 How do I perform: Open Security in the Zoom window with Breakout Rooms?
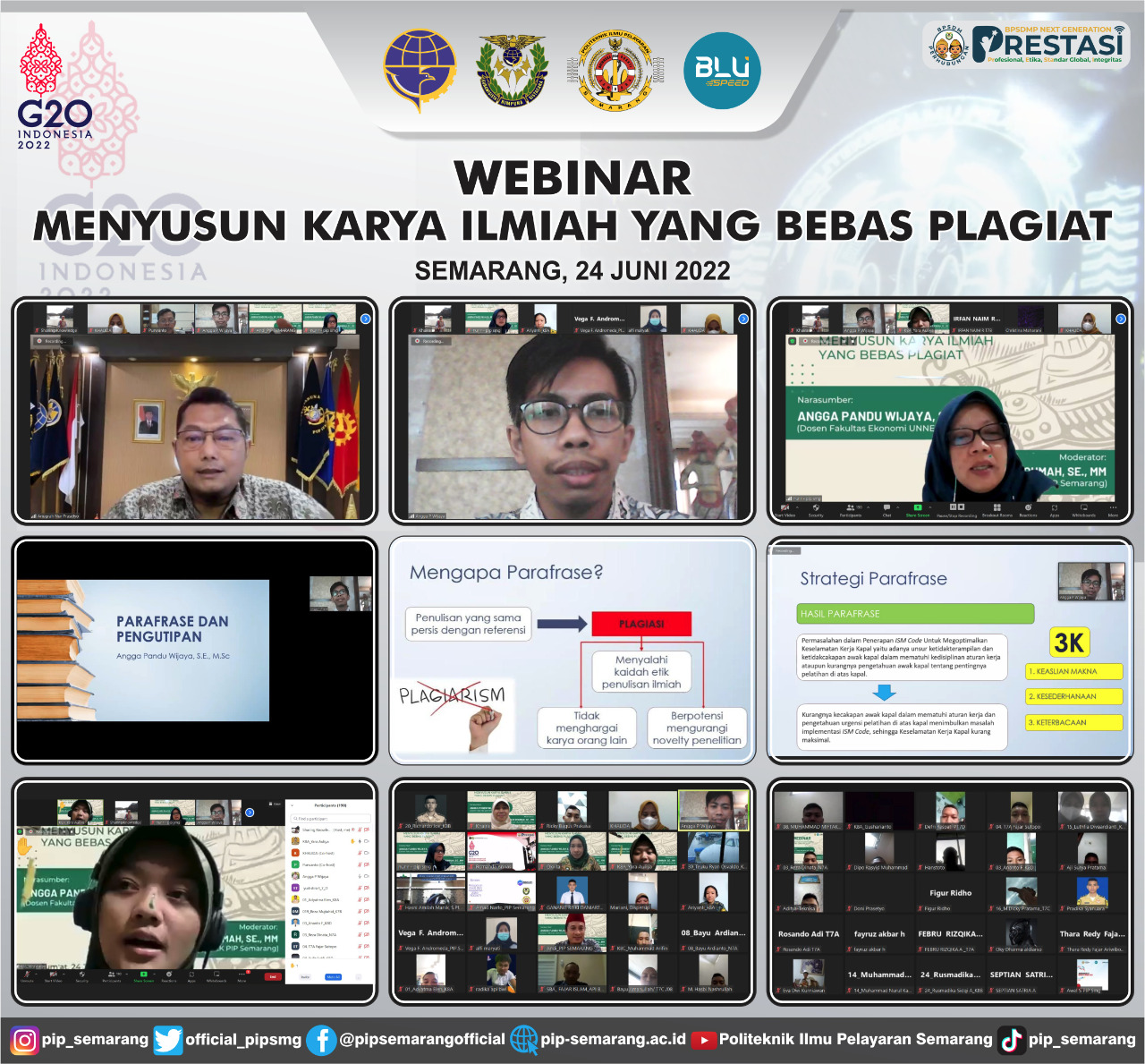(x=816, y=510)
